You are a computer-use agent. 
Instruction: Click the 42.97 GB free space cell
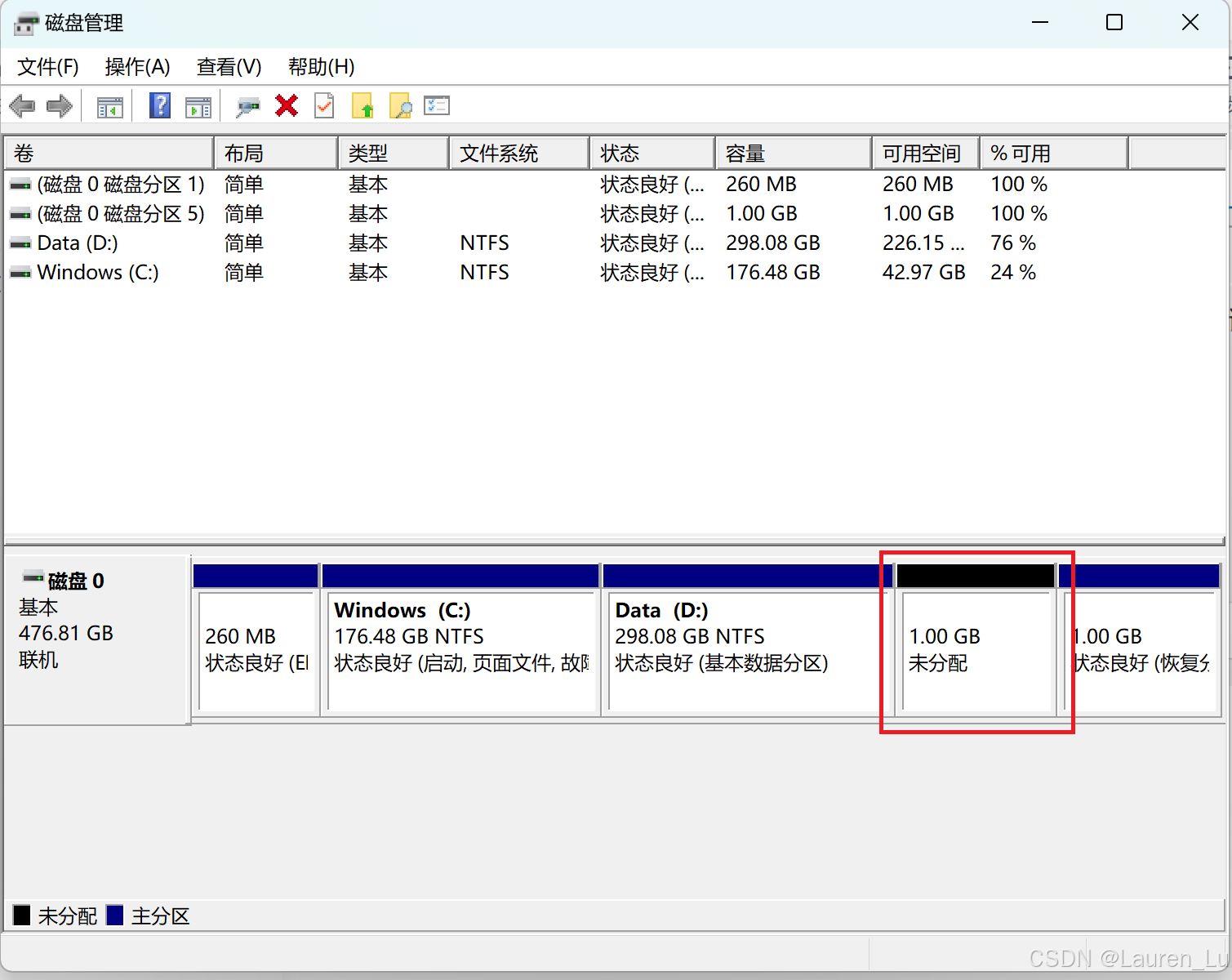coord(923,273)
